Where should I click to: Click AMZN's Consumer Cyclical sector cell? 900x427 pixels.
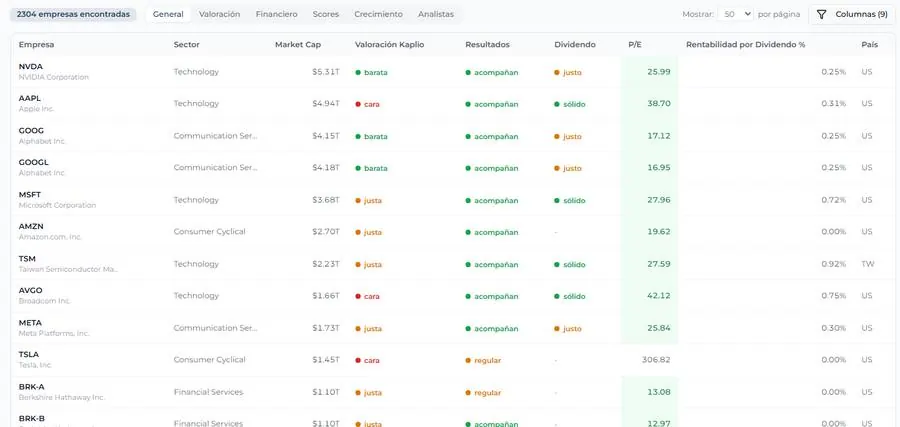210,231
